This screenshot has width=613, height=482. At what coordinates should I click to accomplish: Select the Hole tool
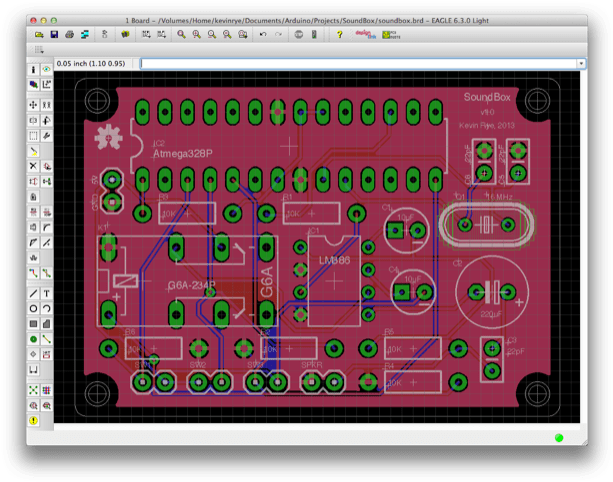point(33,354)
